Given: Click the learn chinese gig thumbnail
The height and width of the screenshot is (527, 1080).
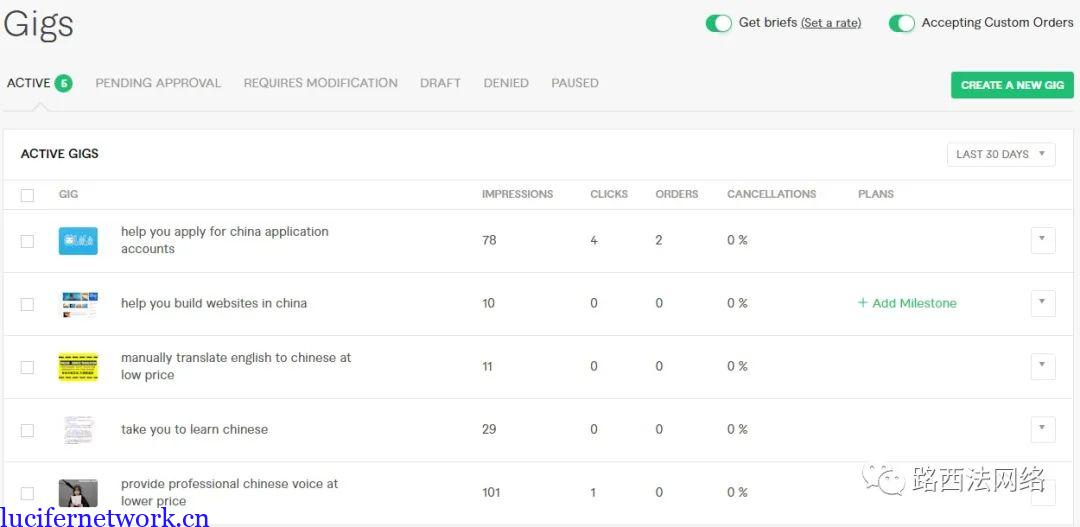Looking at the screenshot, I should [78, 430].
